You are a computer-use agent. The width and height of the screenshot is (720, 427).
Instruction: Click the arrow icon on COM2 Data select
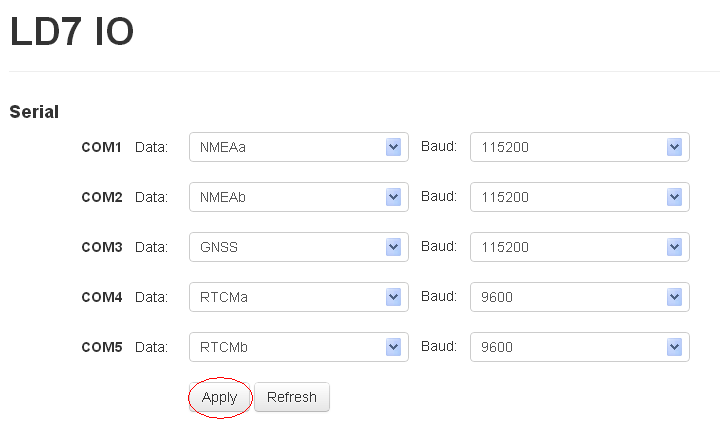pyautogui.click(x=393, y=197)
